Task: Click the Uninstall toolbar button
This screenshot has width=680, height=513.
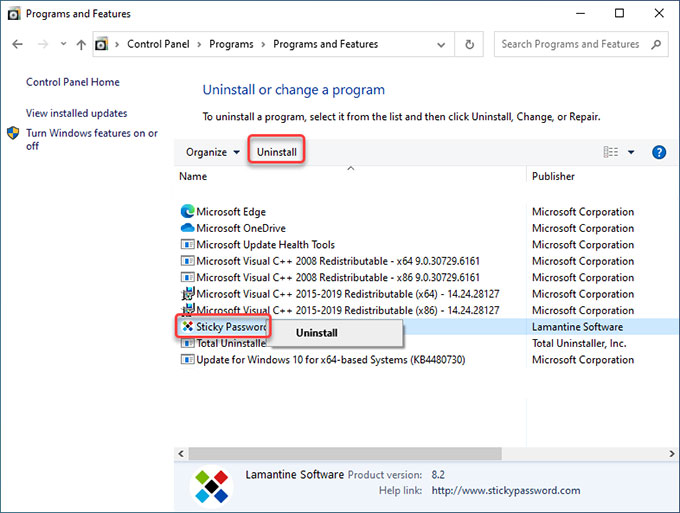Action: coord(277,152)
